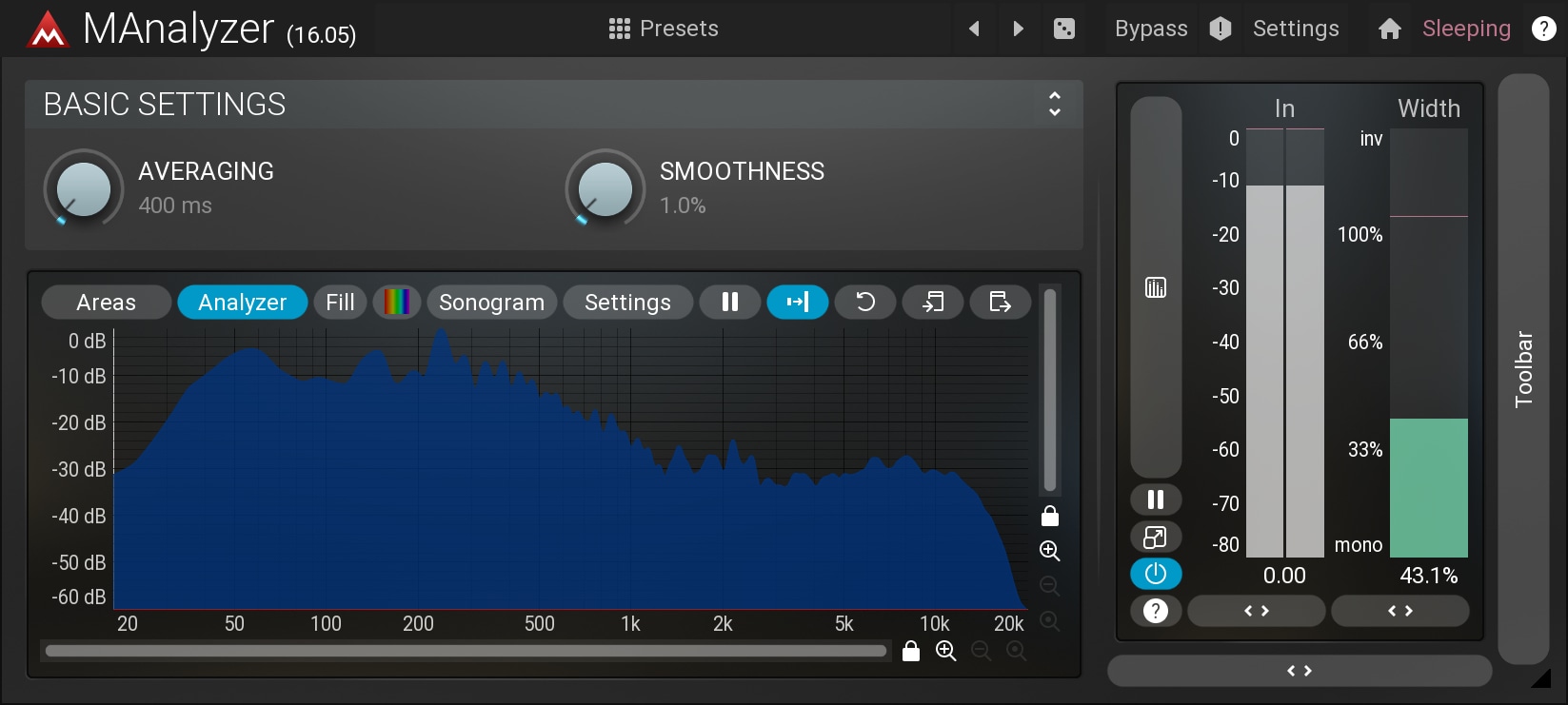Toggle the horizontal zoom lock icon
1568x705 pixels.
(911, 651)
